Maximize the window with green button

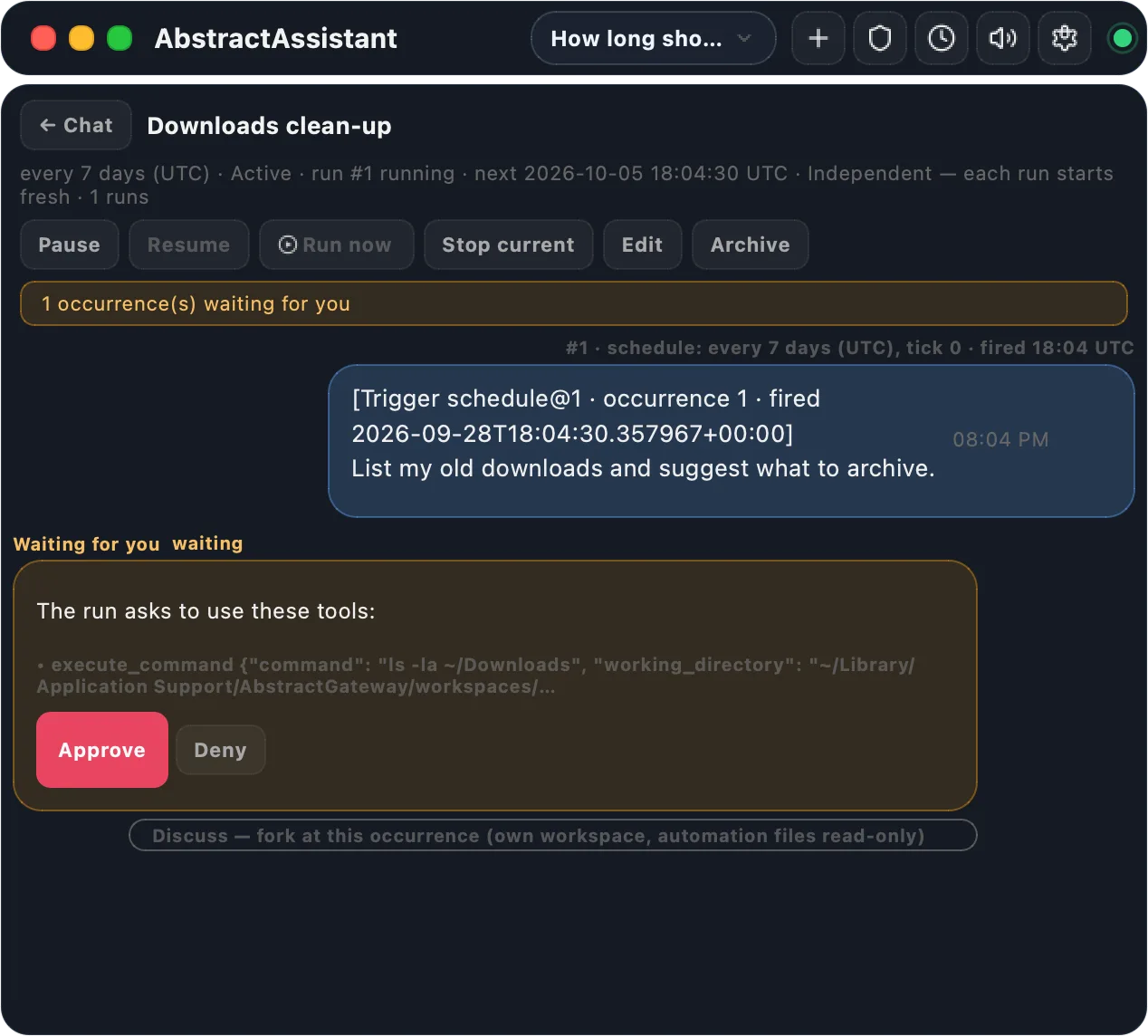click(x=120, y=38)
